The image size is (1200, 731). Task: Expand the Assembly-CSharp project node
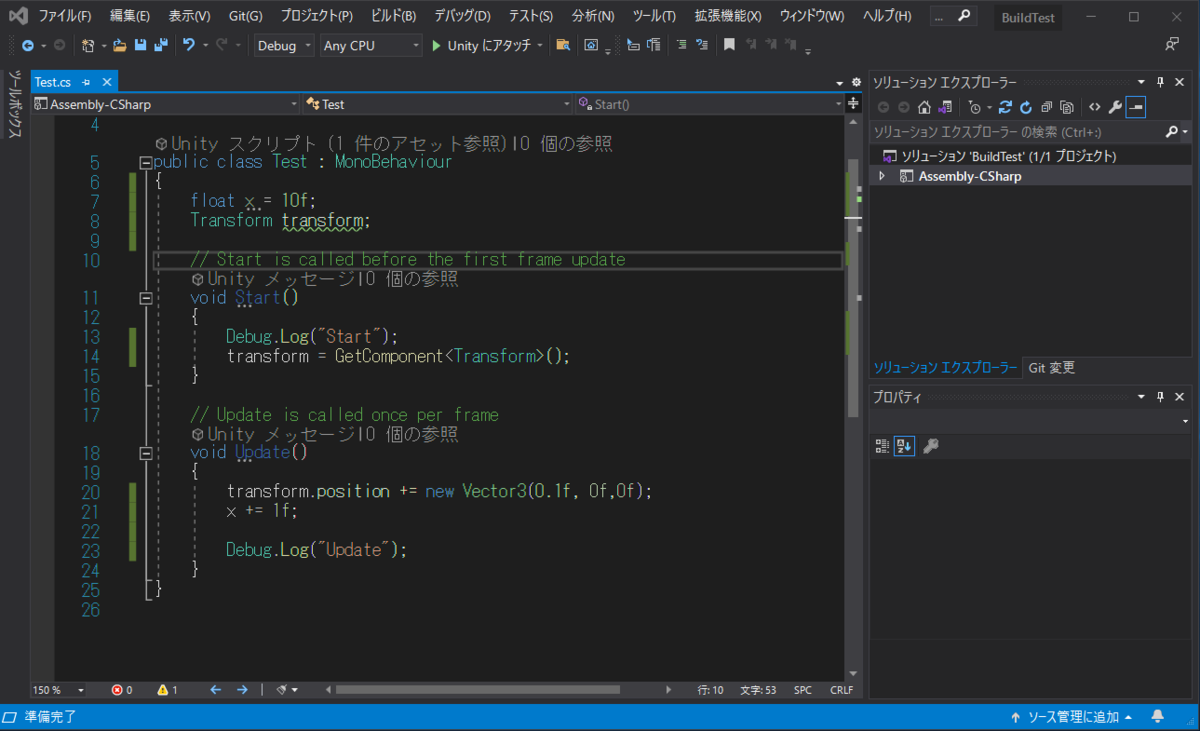coord(881,176)
